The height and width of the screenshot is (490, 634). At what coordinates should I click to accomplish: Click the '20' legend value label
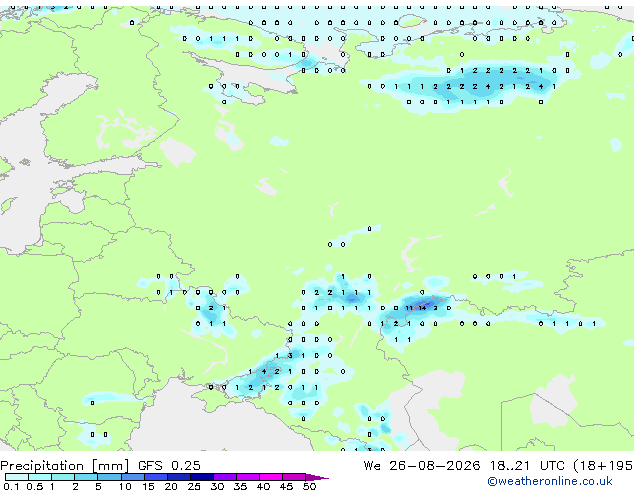[x=171, y=486]
